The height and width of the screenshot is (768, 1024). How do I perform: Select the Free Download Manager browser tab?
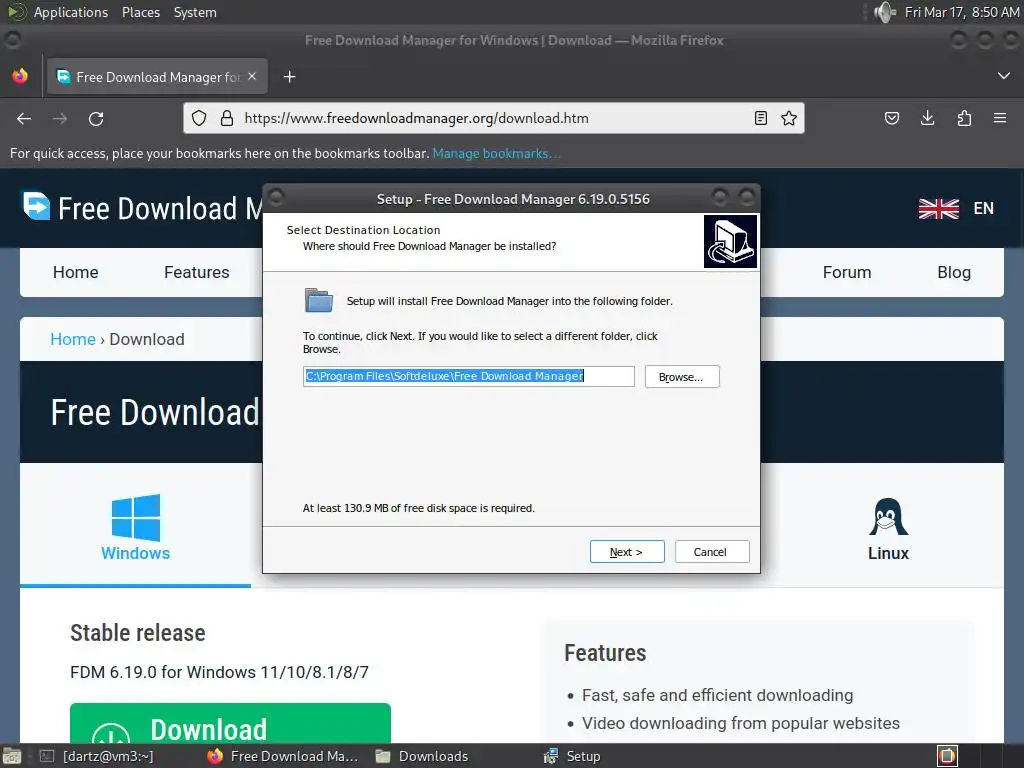coord(157,76)
